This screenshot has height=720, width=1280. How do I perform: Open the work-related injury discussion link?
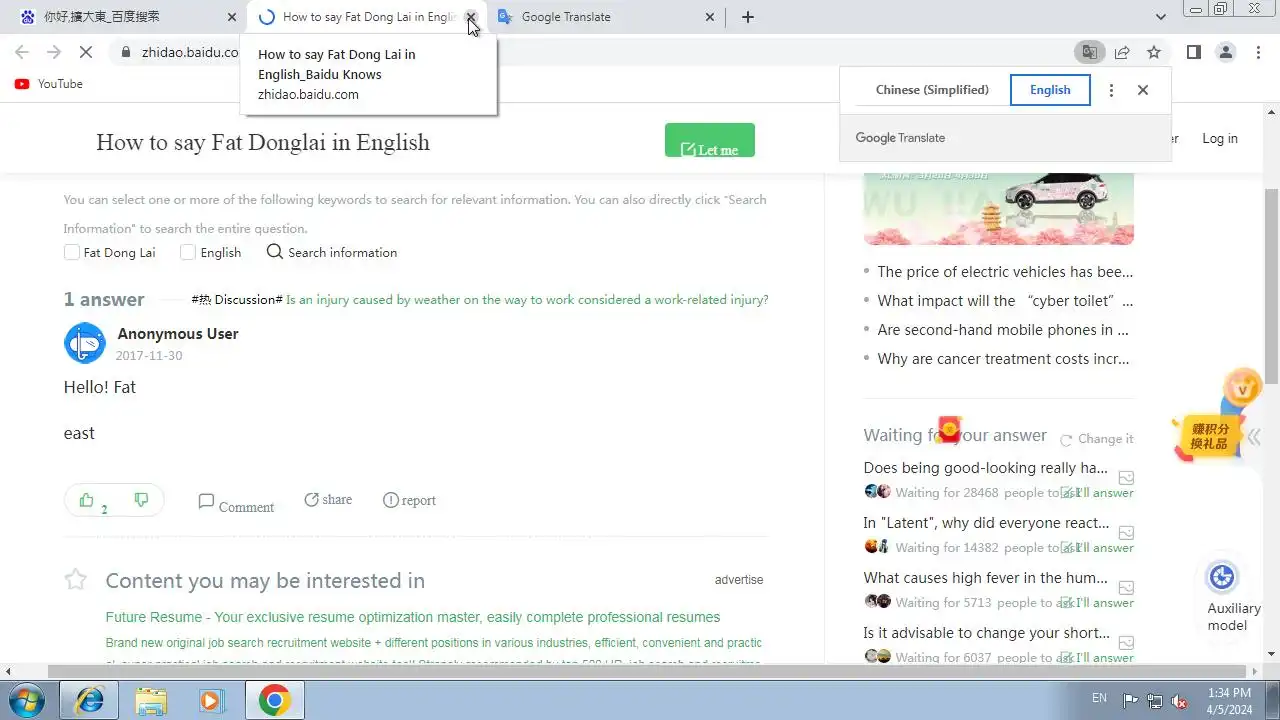[x=527, y=300]
